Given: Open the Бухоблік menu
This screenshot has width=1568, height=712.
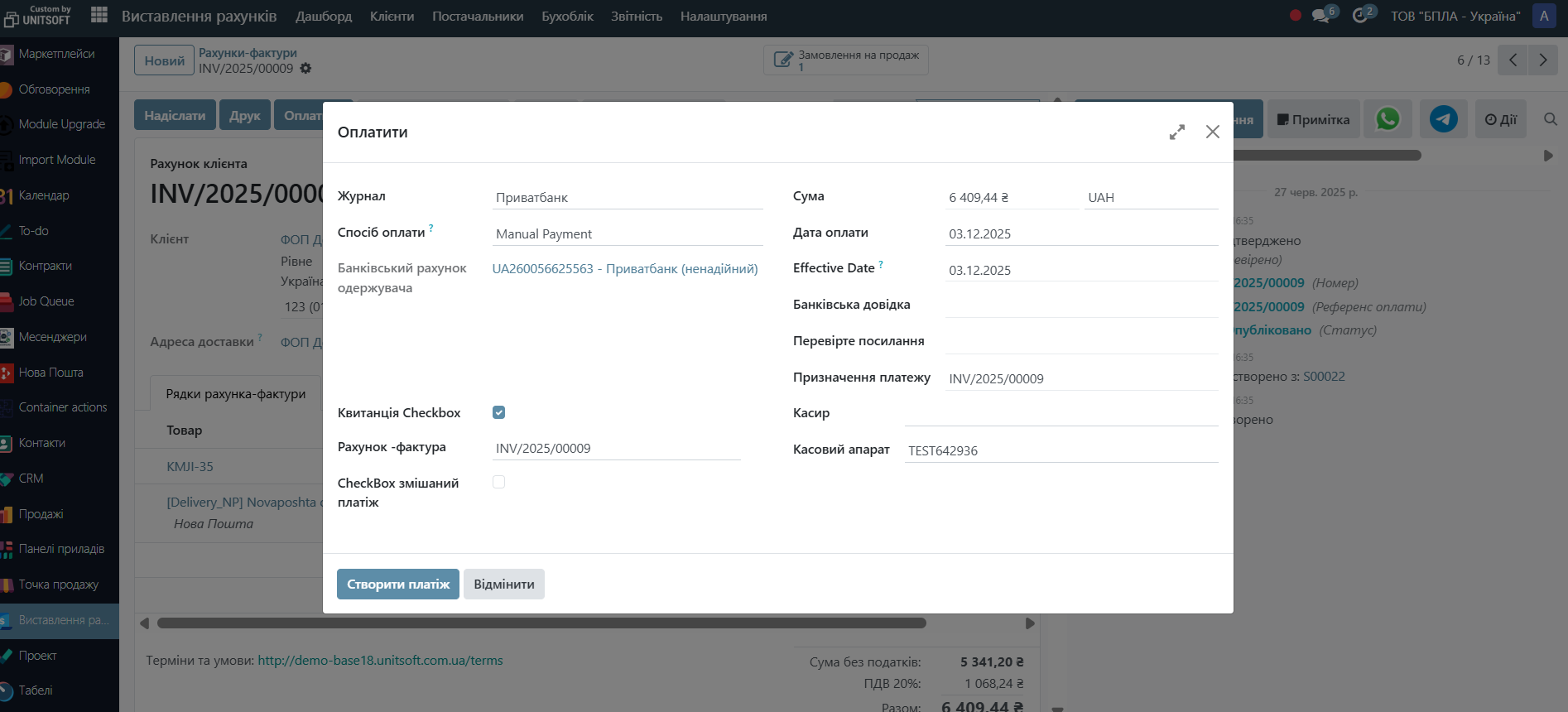Looking at the screenshot, I should 567,17.
